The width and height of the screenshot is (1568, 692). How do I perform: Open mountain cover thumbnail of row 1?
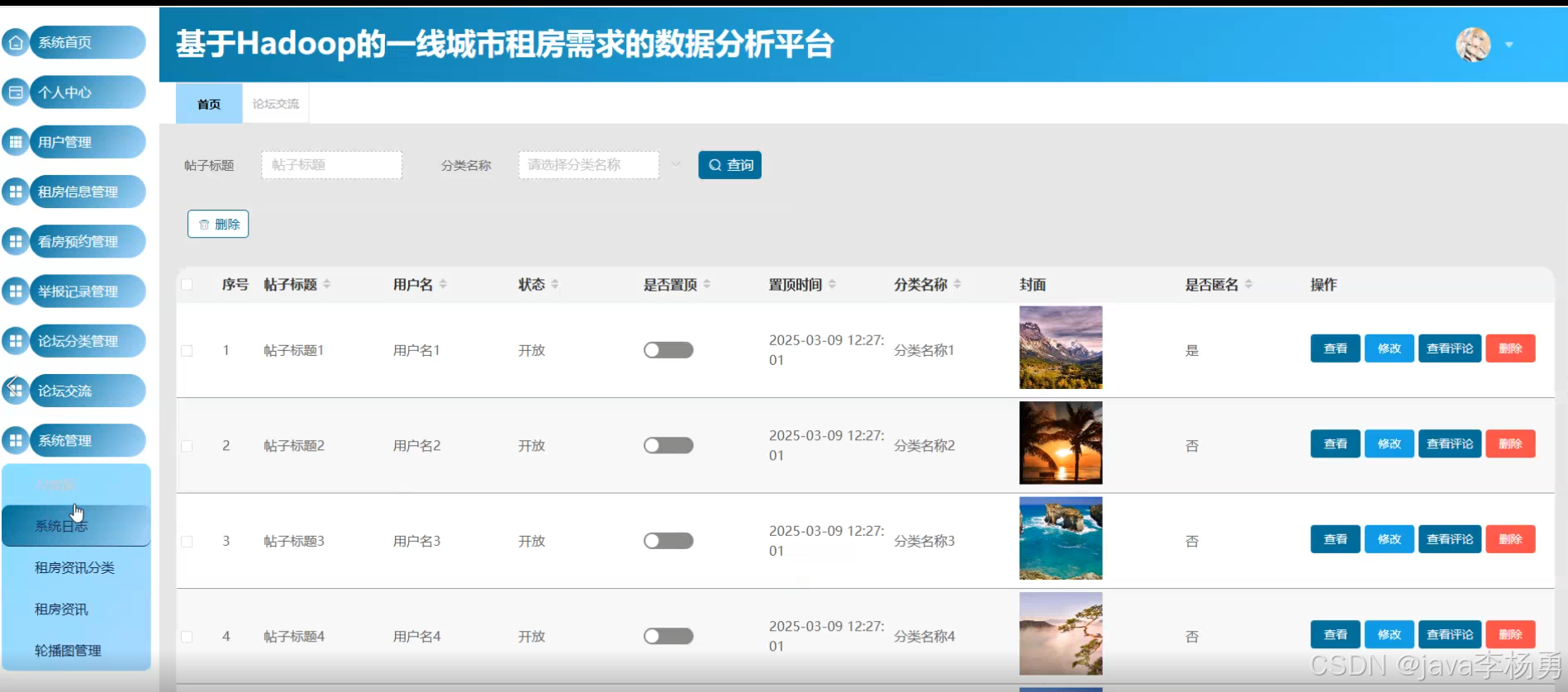[x=1061, y=348]
